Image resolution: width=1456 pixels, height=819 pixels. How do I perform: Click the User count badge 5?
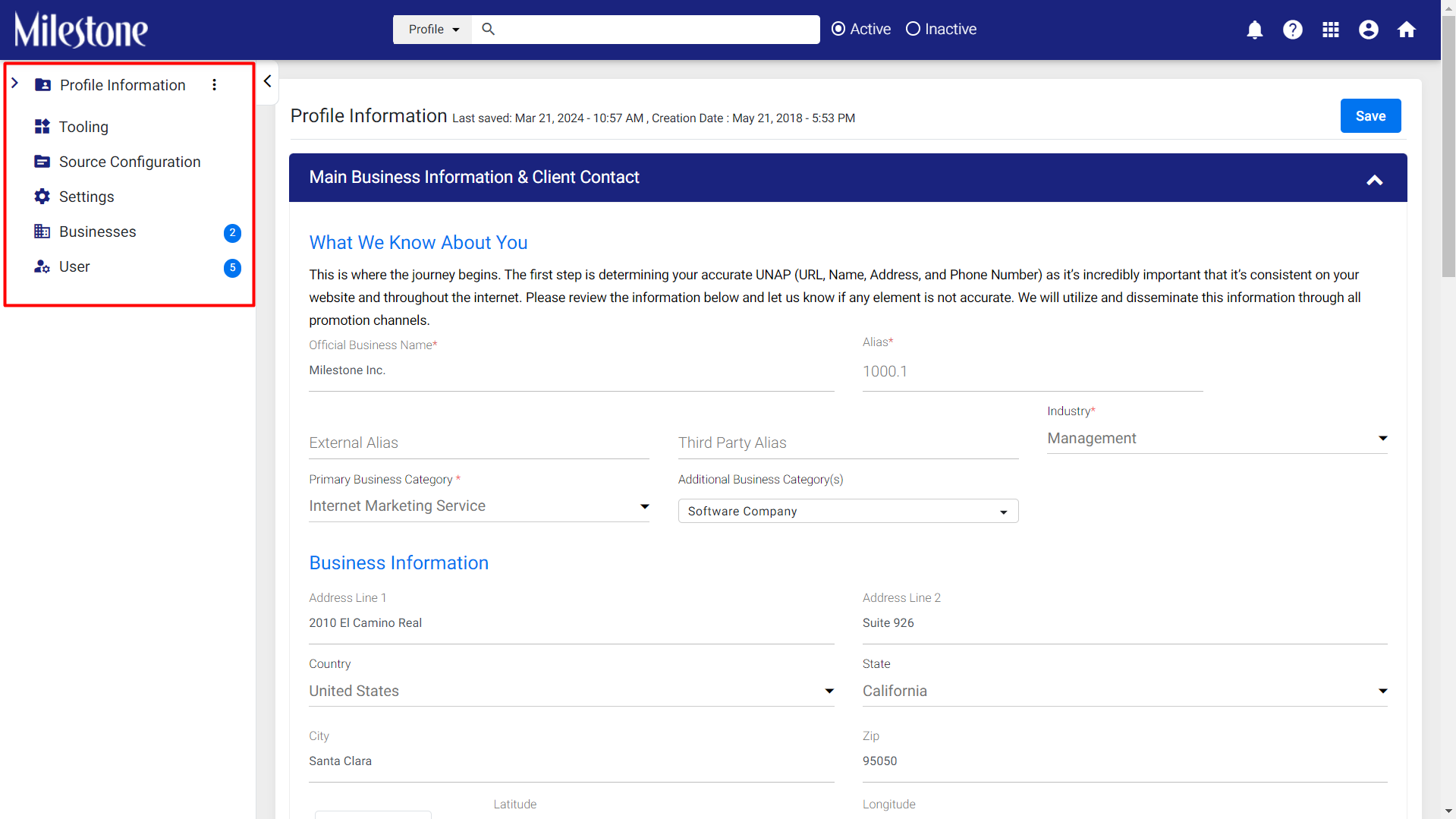pyautogui.click(x=233, y=268)
